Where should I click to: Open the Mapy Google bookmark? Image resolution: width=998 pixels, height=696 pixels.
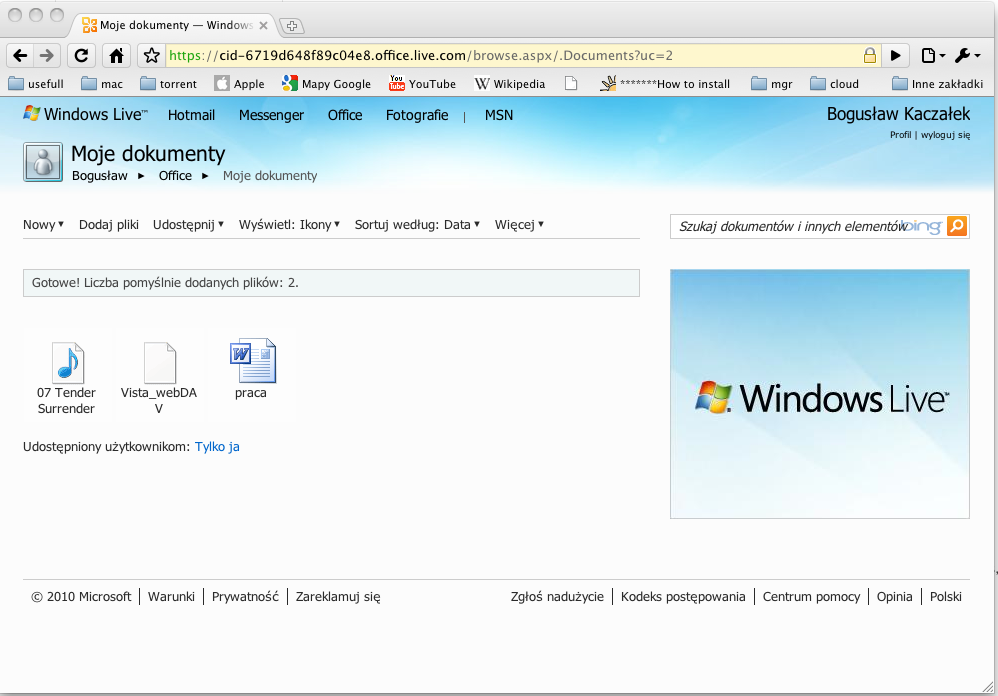pyautogui.click(x=327, y=83)
